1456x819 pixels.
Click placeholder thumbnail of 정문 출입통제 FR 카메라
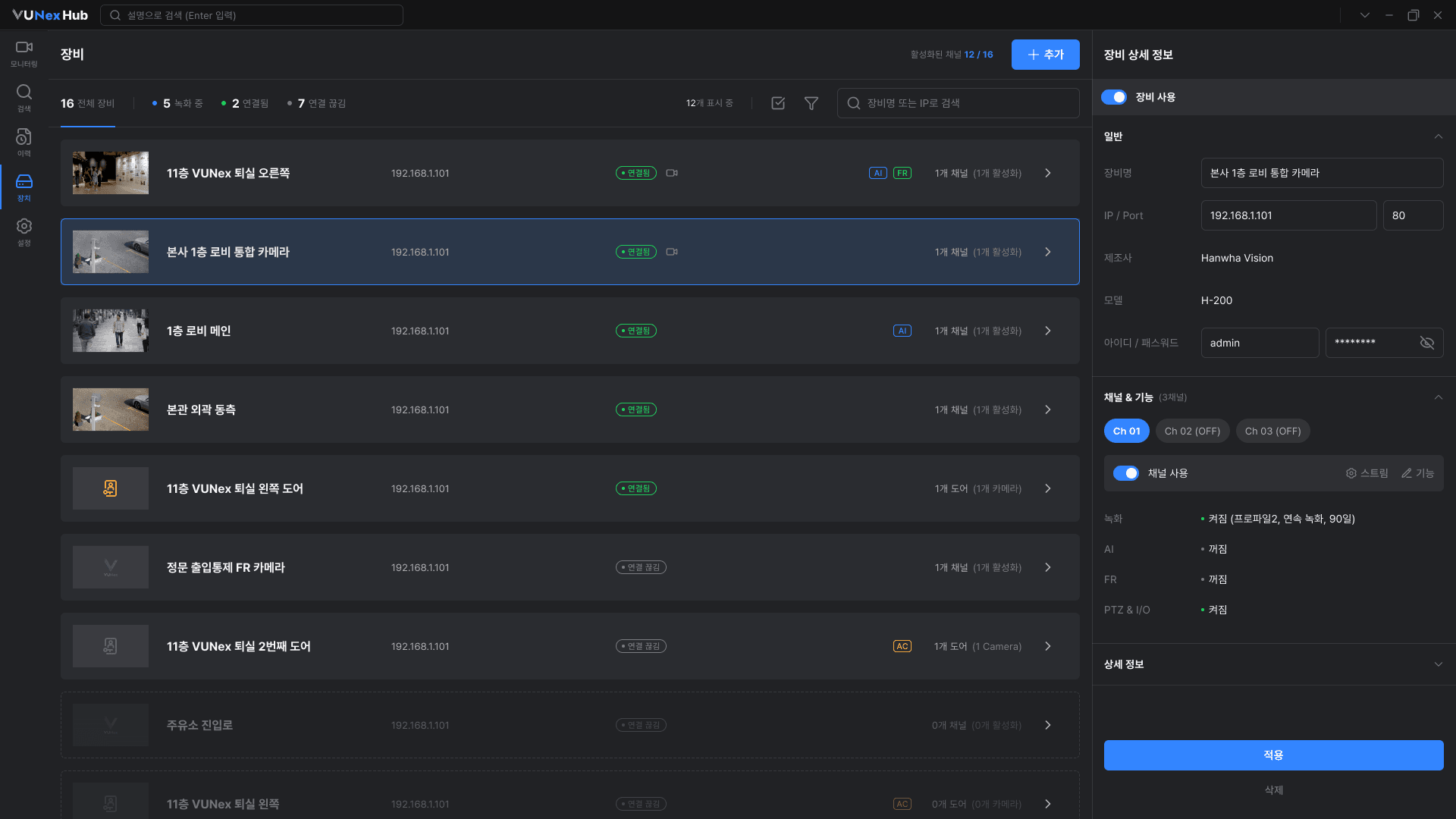click(111, 567)
